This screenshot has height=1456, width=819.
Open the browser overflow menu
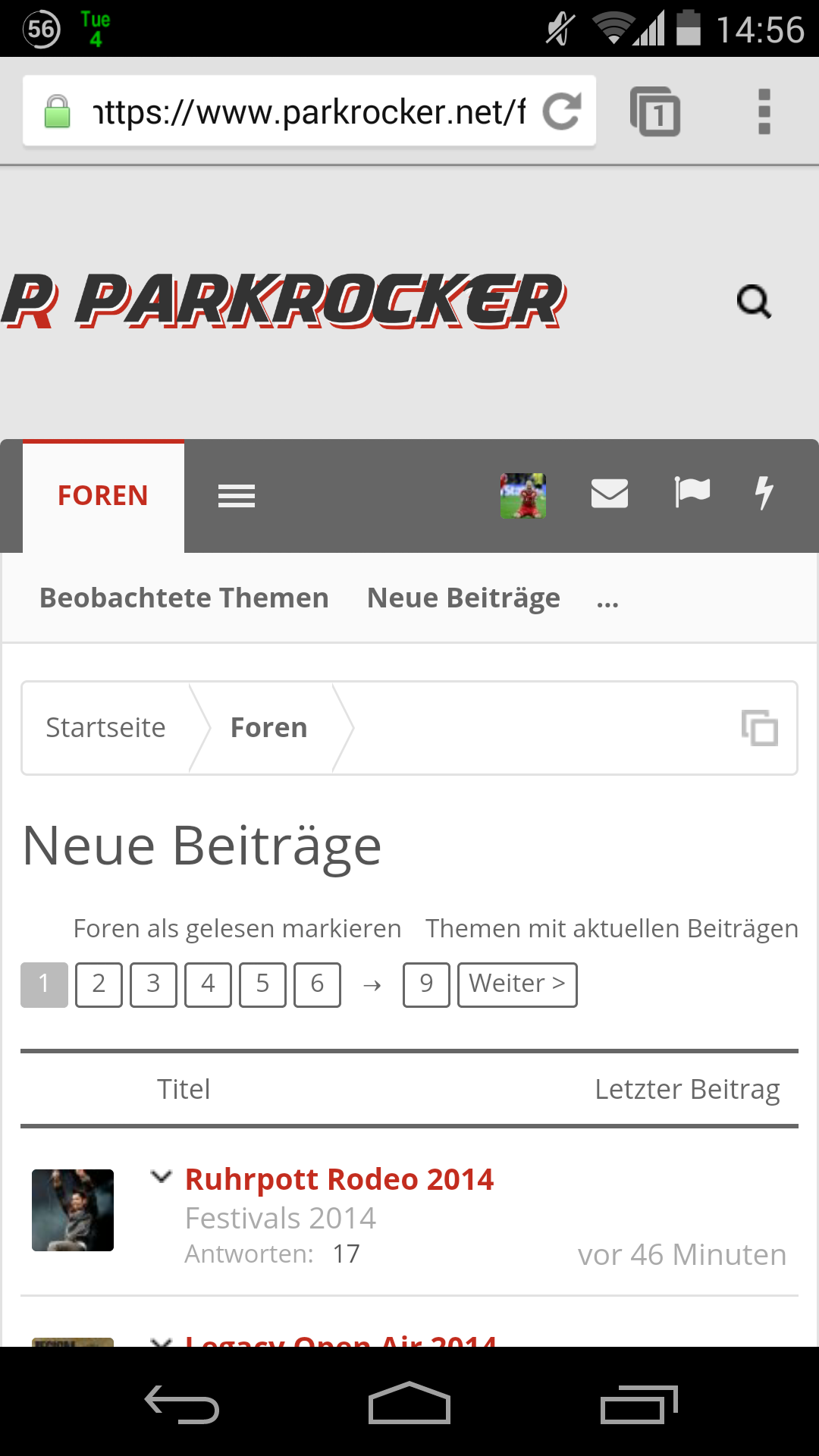(x=764, y=112)
